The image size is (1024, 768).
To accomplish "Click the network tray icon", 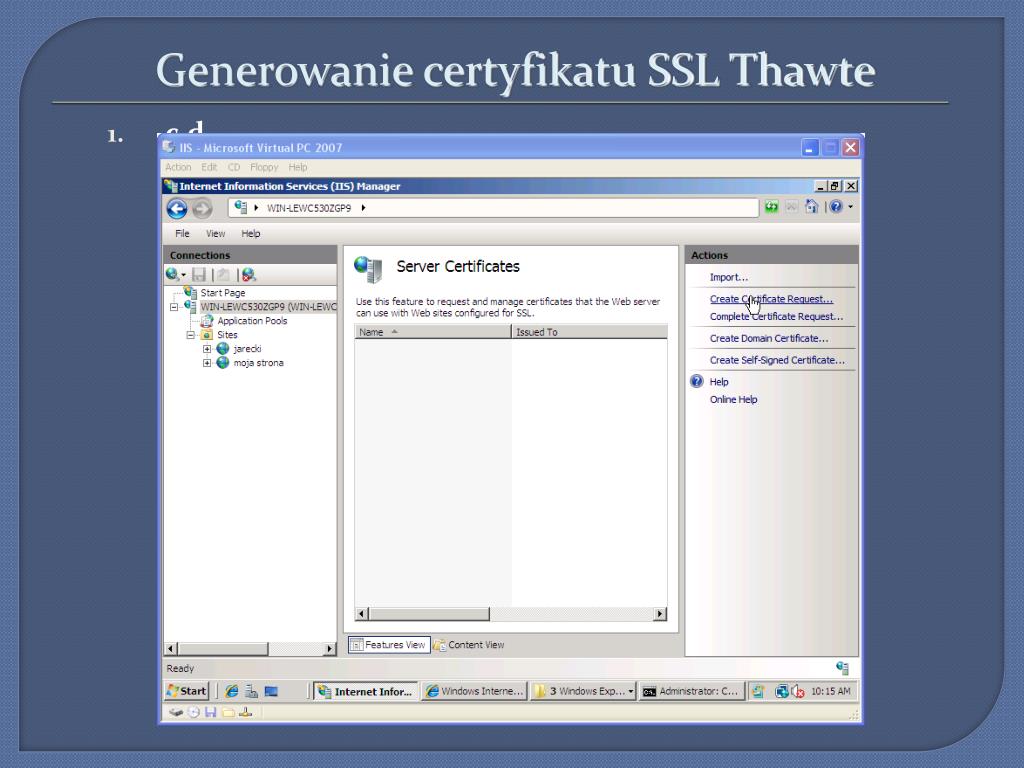I will pos(781,691).
